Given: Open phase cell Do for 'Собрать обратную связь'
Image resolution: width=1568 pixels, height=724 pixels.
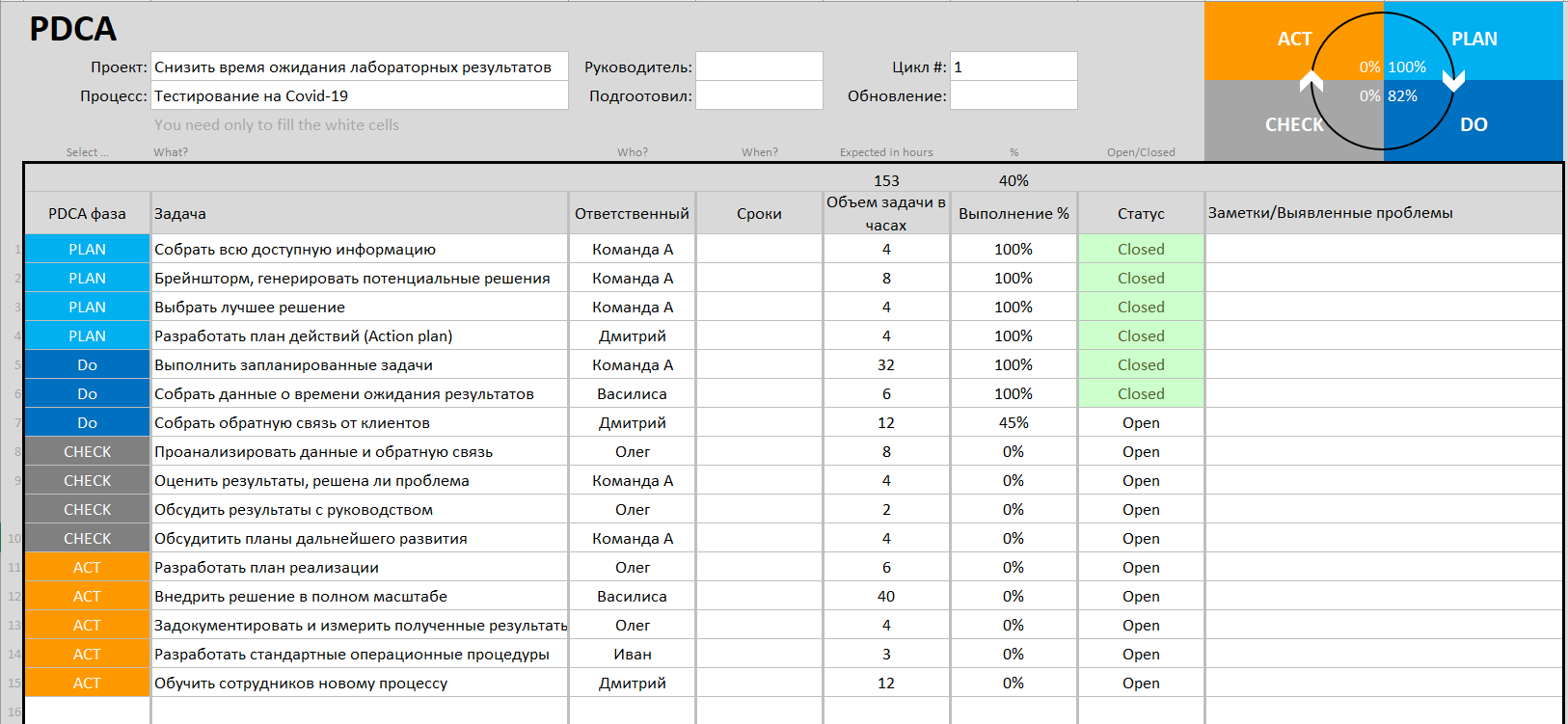Looking at the screenshot, I should tap(87, 422).
